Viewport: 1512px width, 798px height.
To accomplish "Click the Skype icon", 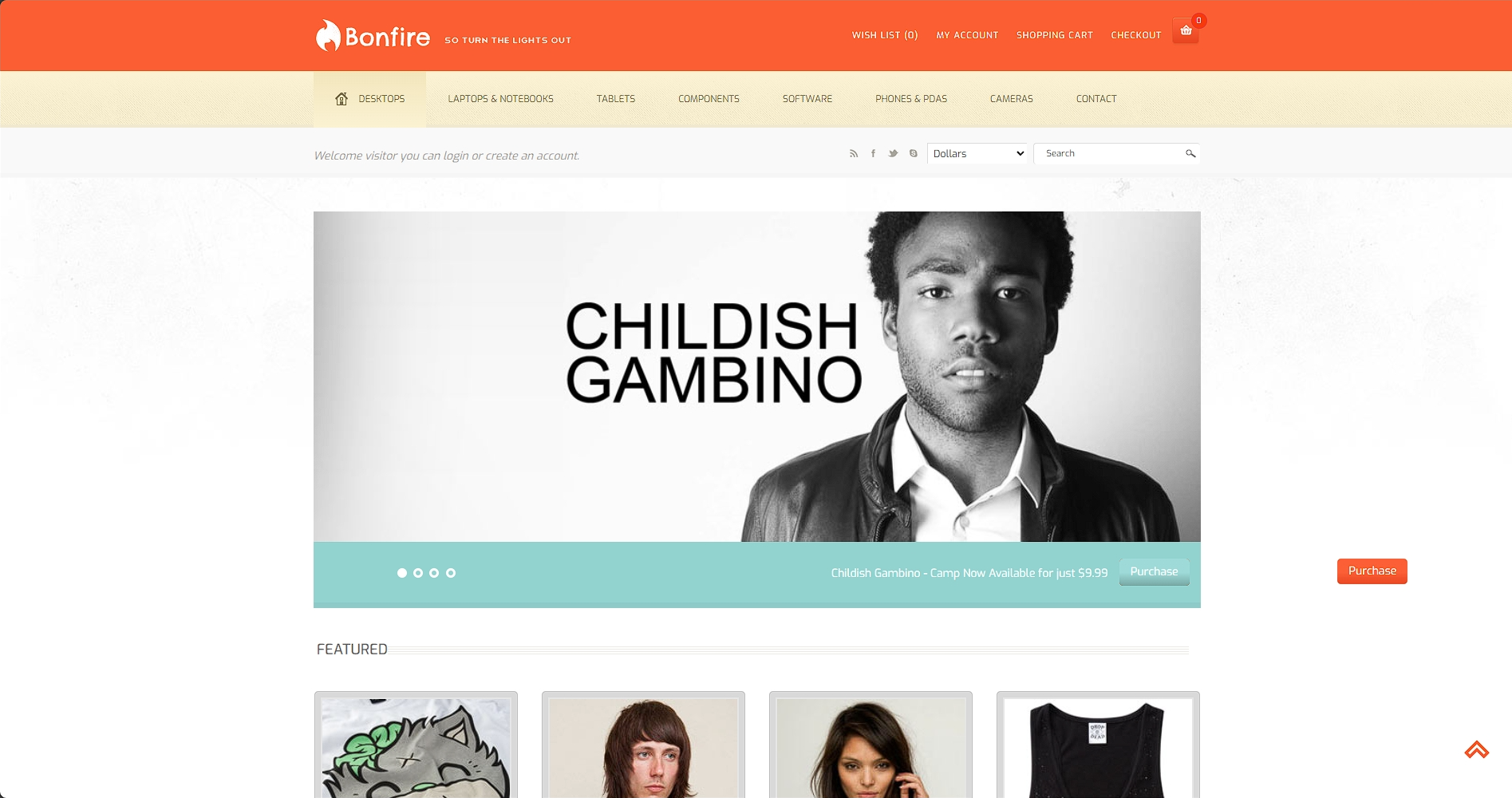I will pos(914,153).
